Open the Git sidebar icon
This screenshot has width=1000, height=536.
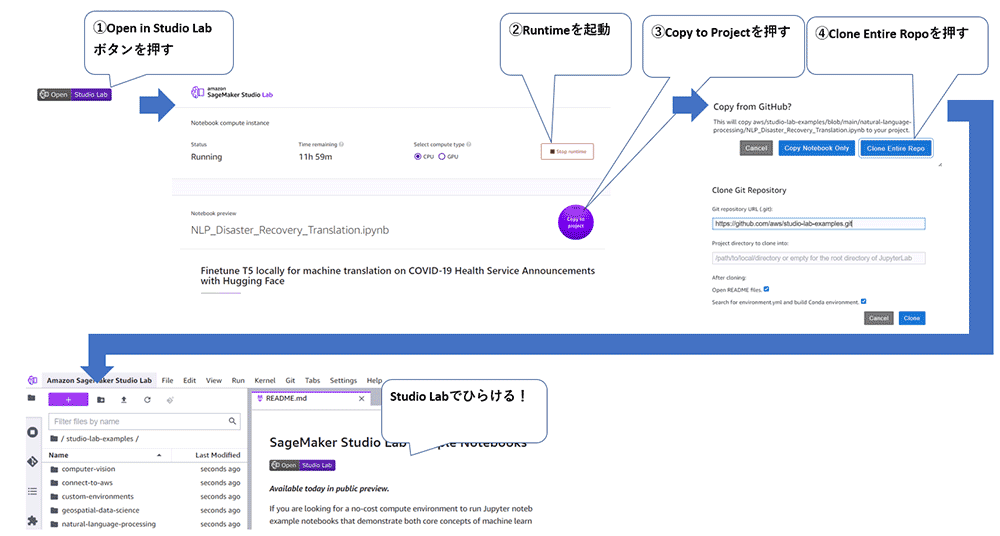33,461
